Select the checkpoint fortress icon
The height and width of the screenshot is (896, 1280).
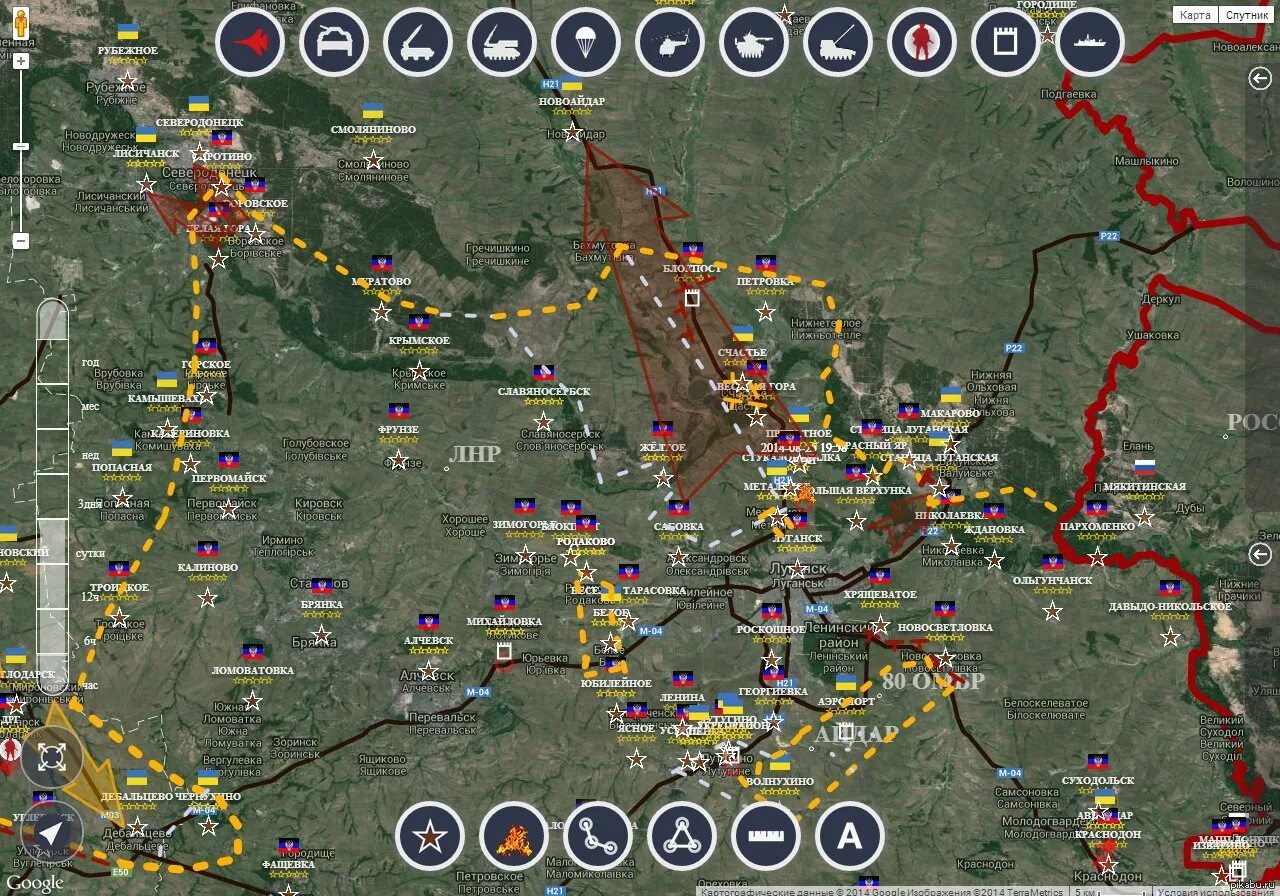coord(1006,42)
